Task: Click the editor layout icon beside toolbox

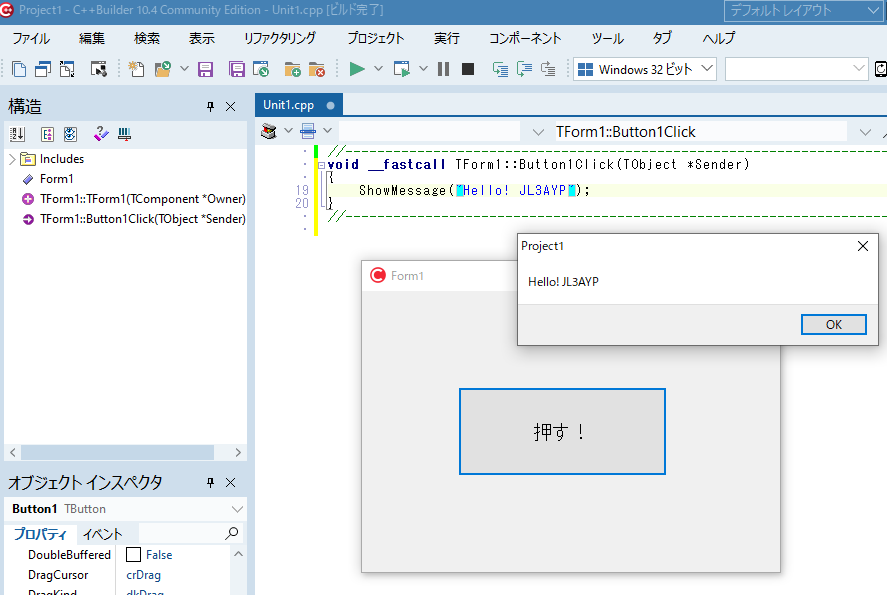Action: coord(308,131)
